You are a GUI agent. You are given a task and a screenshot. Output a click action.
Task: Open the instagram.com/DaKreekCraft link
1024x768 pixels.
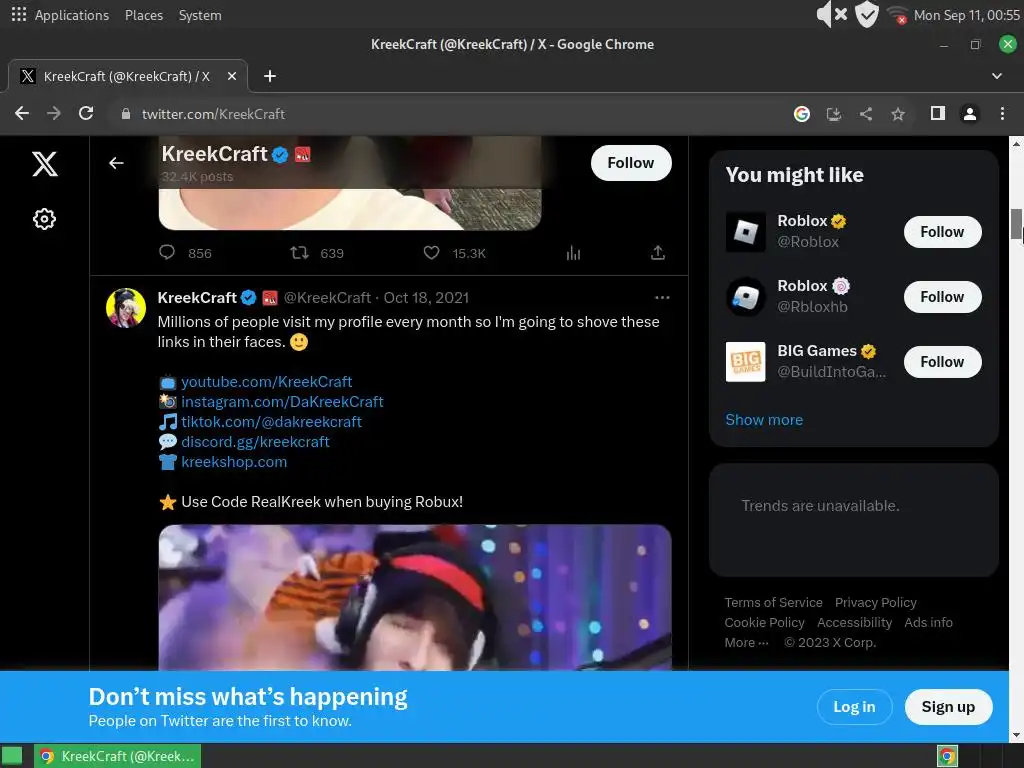coord(282,402)
